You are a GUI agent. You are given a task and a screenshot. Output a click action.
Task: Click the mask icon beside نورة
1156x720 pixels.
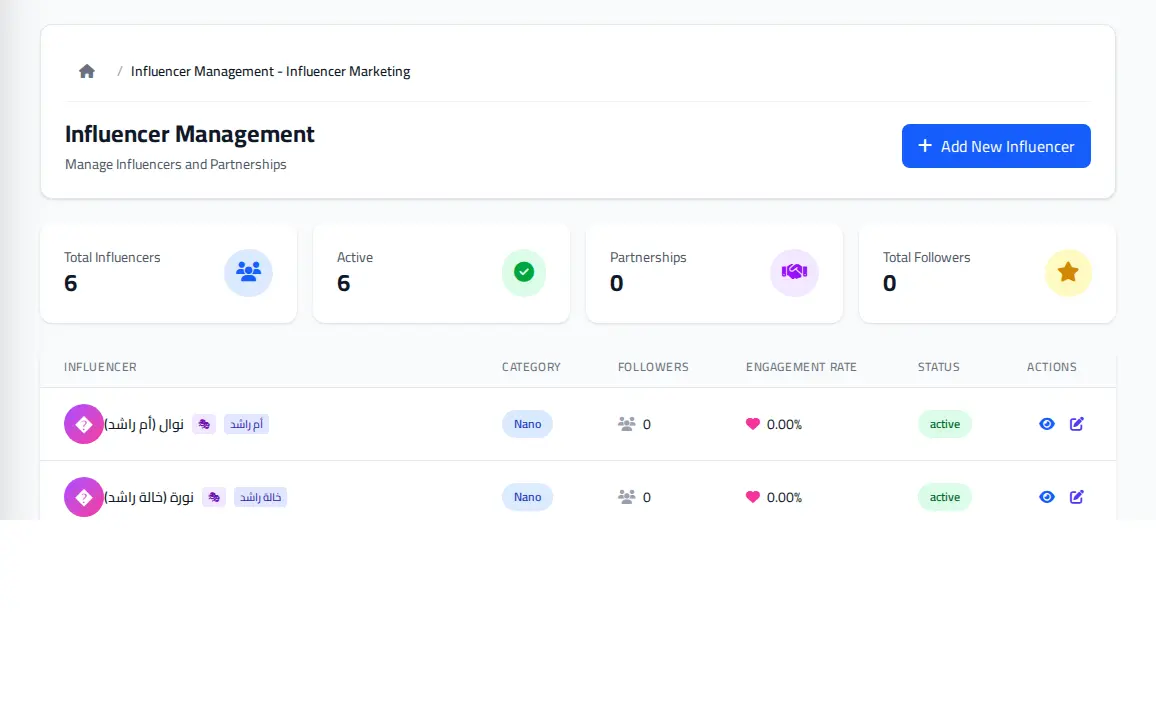click(214, 497)
